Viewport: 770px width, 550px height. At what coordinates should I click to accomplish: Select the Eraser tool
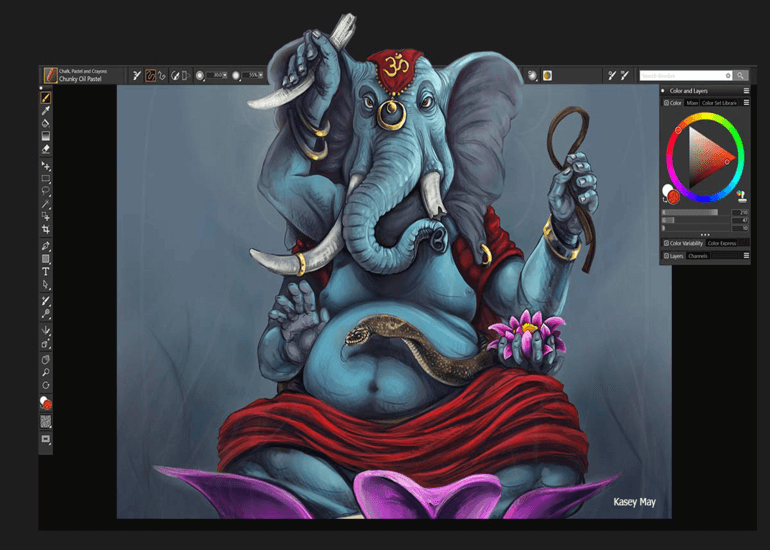pyautogui.click(x=46, y=148)
